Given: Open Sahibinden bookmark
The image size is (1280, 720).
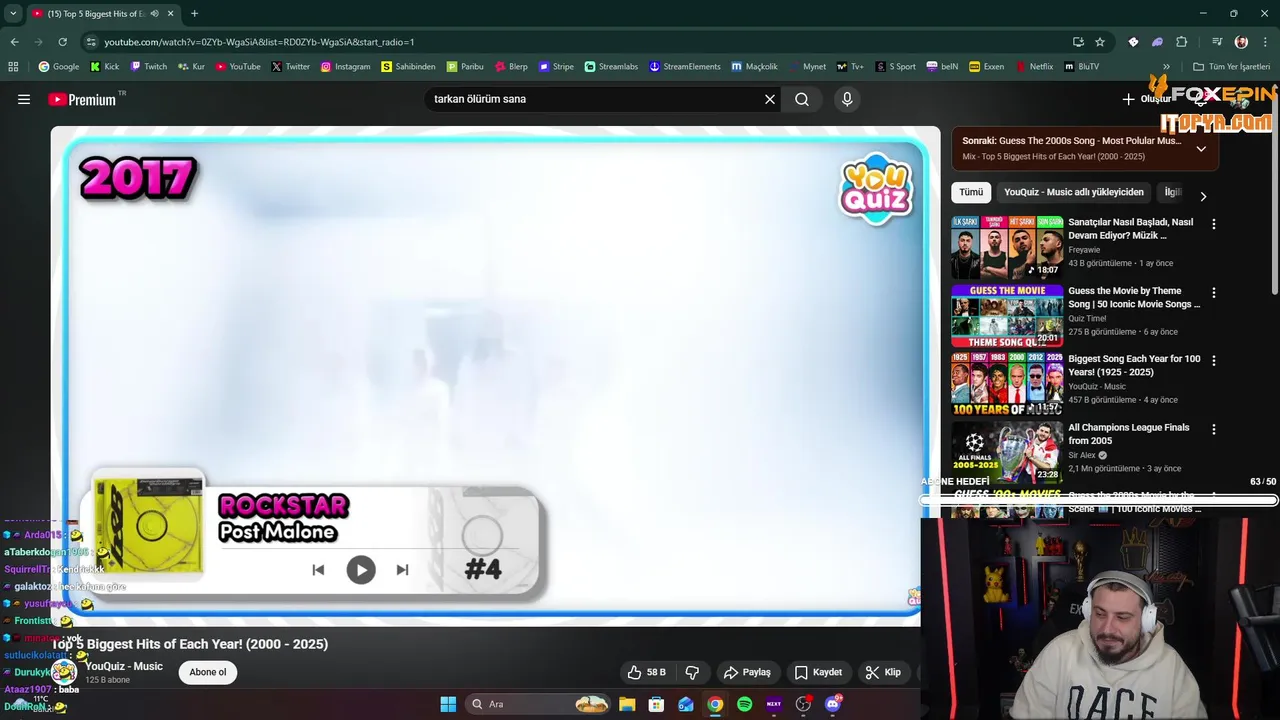Looking at the screenshot, I should tap(408, 66).
